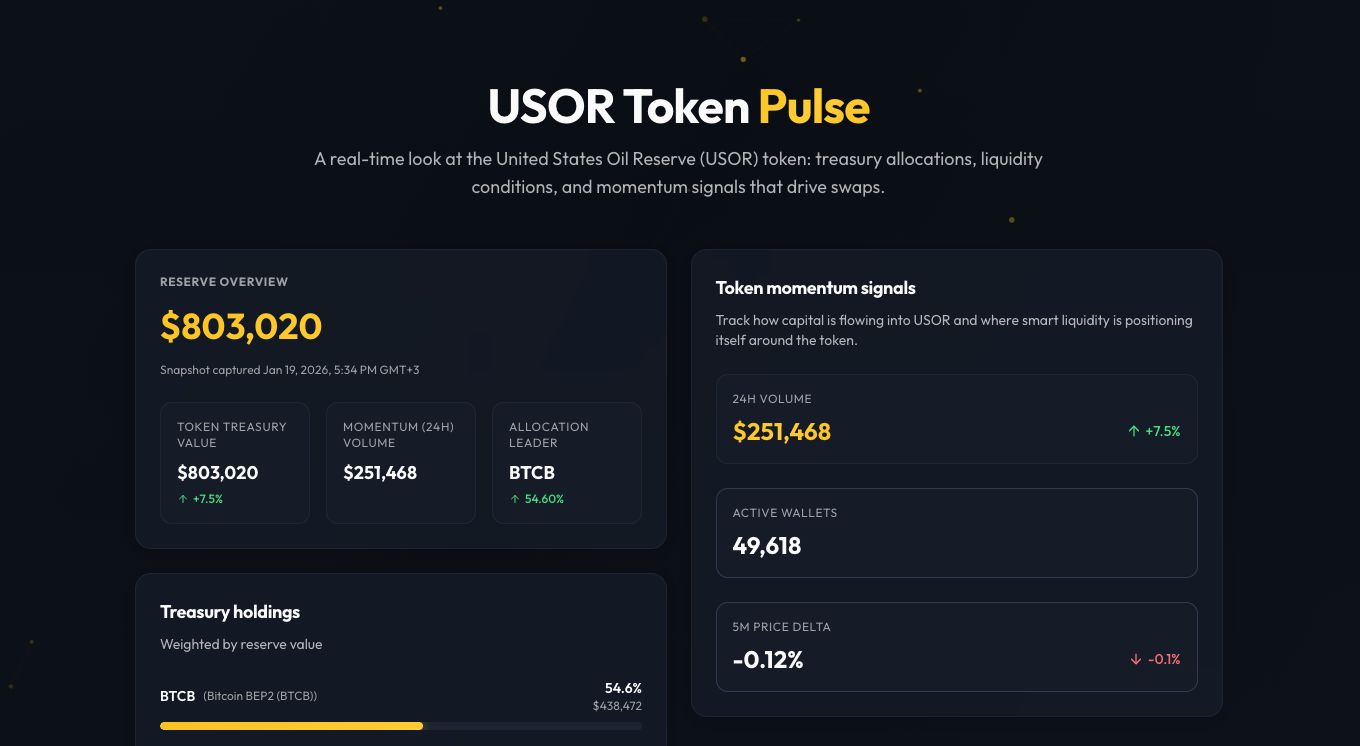
Task: Click the $803,020 reserve total
Action: pyautogui.click(x=241, y=326)
